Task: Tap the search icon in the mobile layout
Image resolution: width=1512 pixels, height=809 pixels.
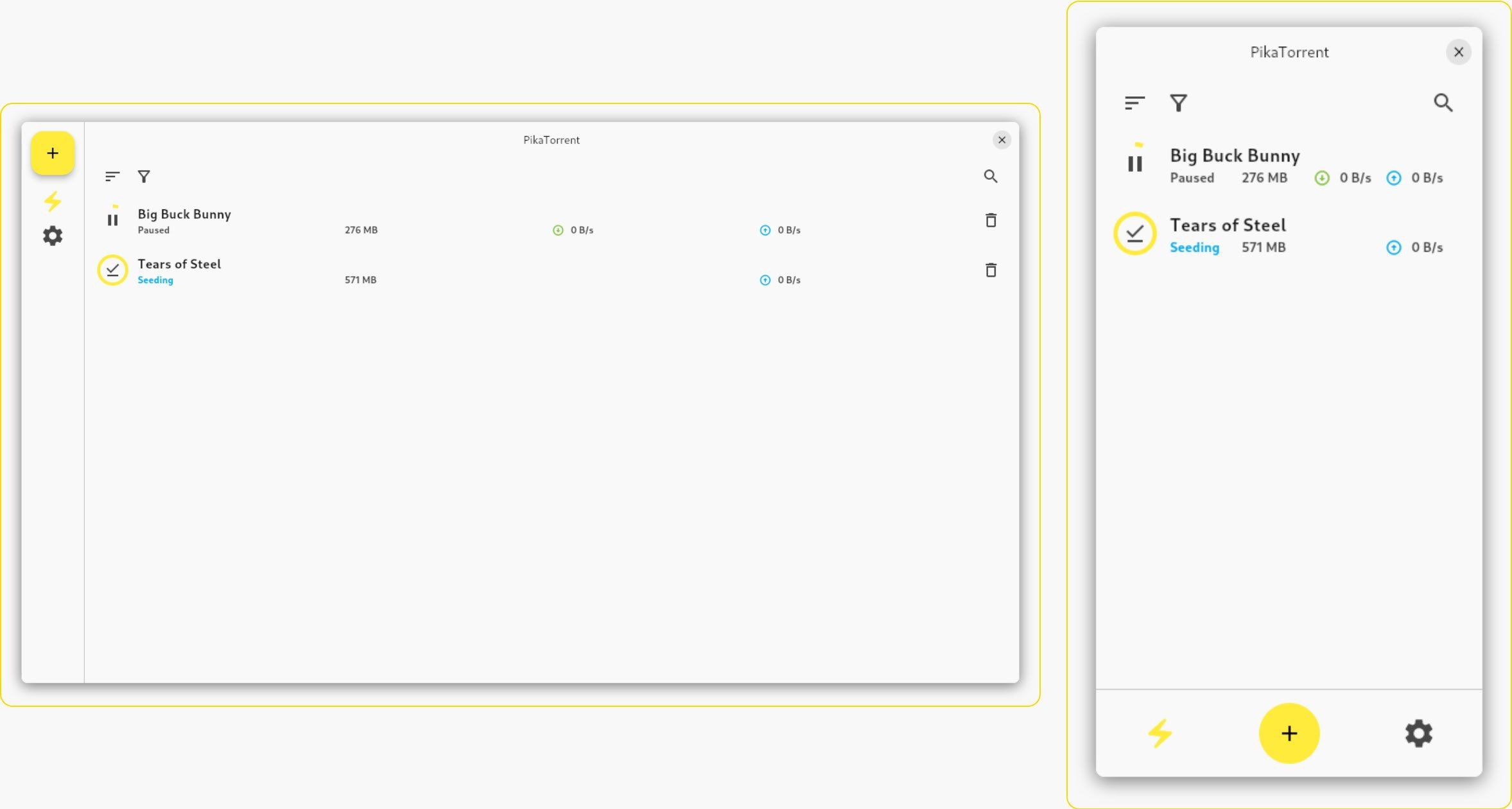Action: 1443,103
